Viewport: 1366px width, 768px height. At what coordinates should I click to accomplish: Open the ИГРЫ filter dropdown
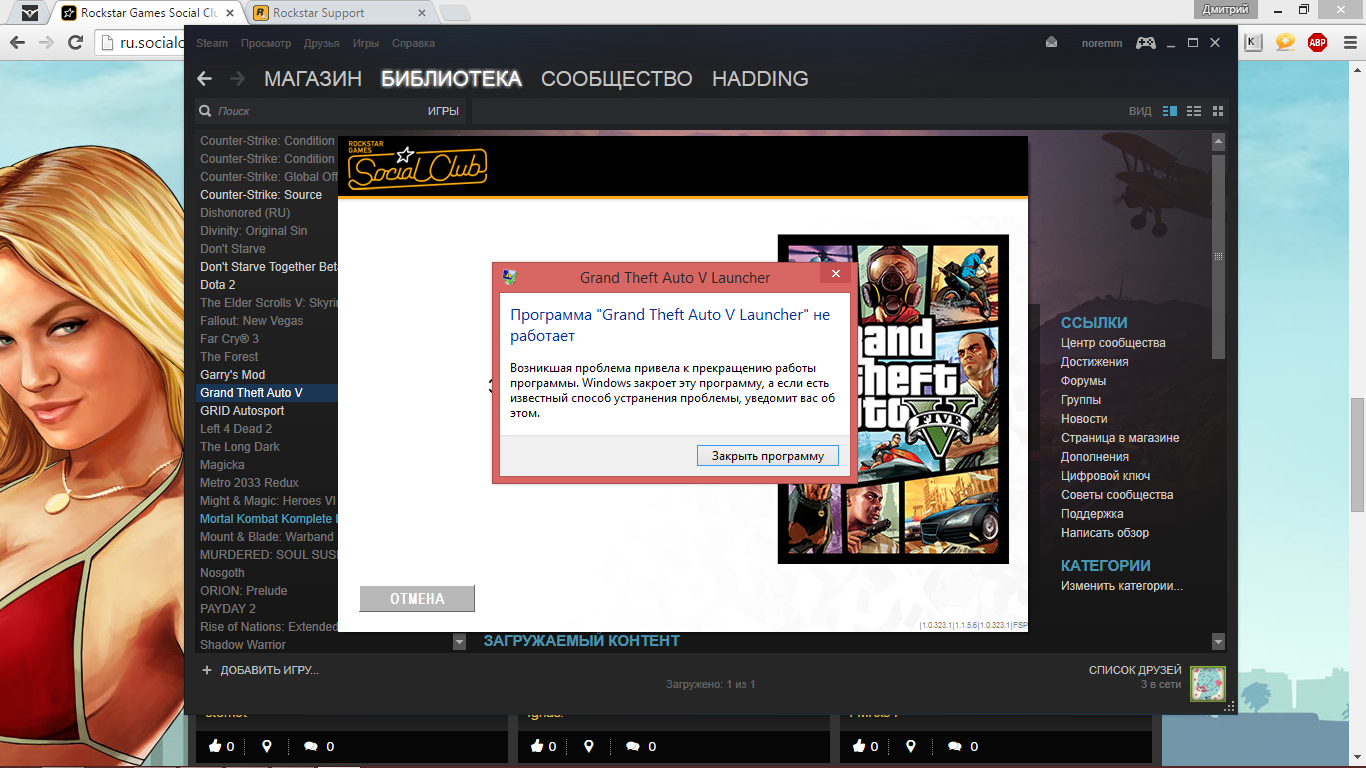coord(443,111)
